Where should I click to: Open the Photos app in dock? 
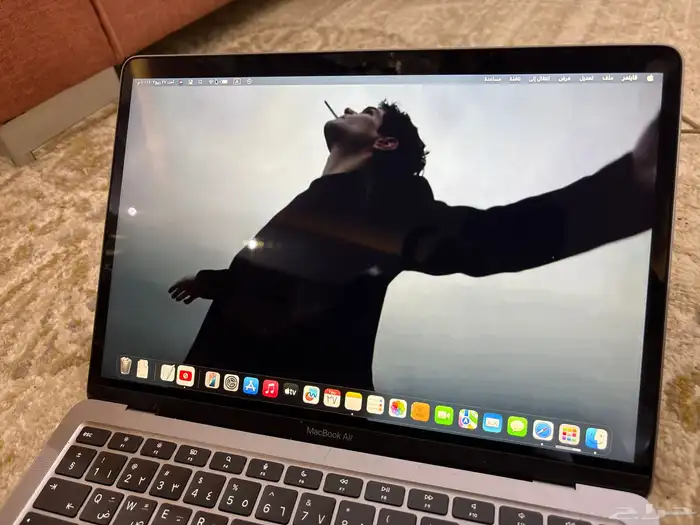tap(398, 408)
